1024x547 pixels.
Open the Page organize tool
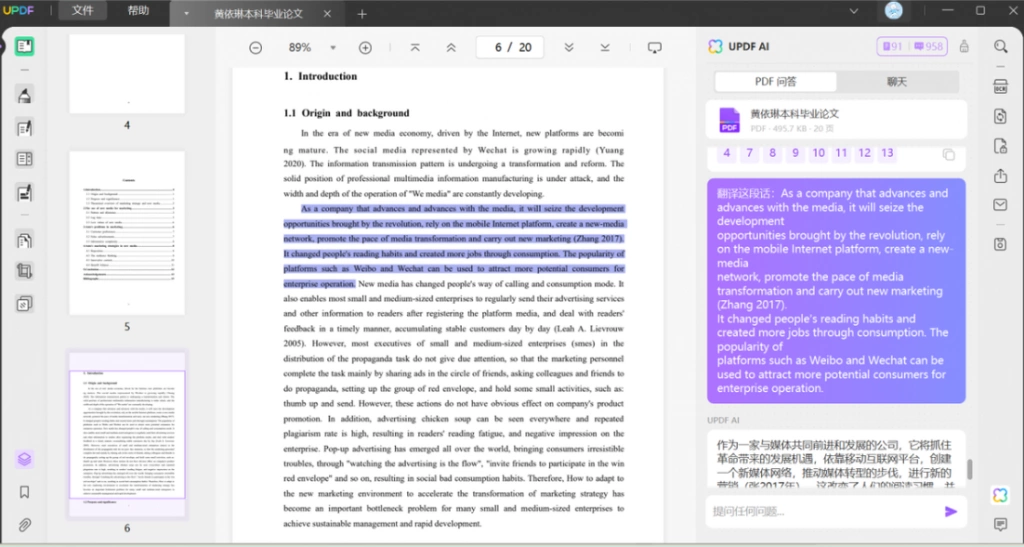click(x=24, y=159)
